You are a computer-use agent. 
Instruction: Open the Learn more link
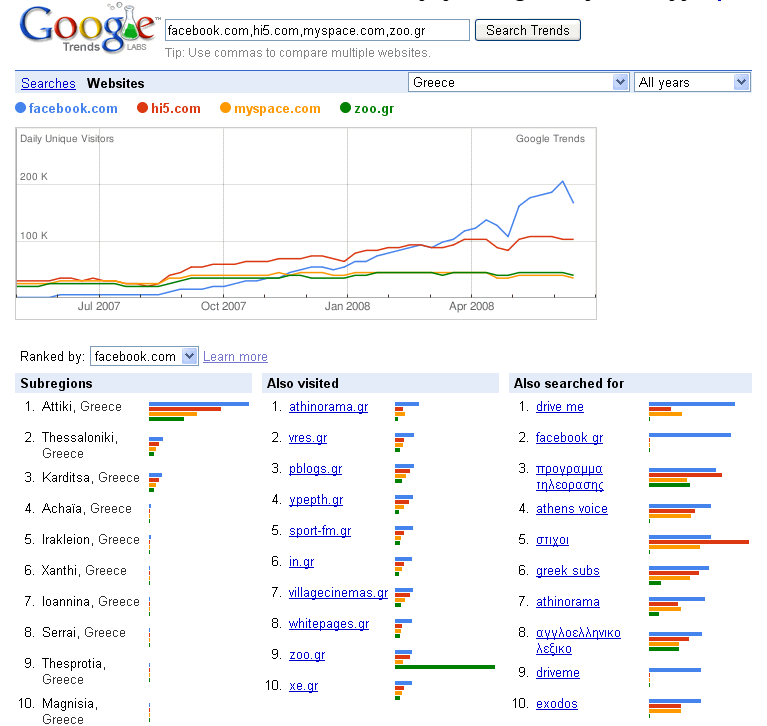click(235, 357)
